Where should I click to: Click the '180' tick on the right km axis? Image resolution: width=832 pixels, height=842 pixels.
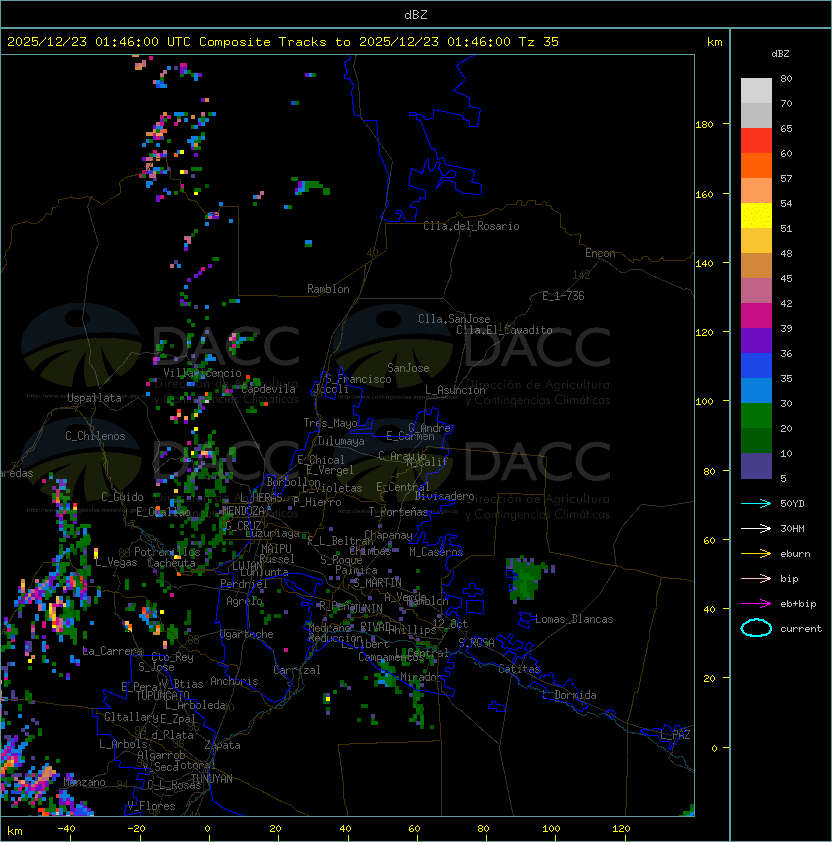click(704, 125)
